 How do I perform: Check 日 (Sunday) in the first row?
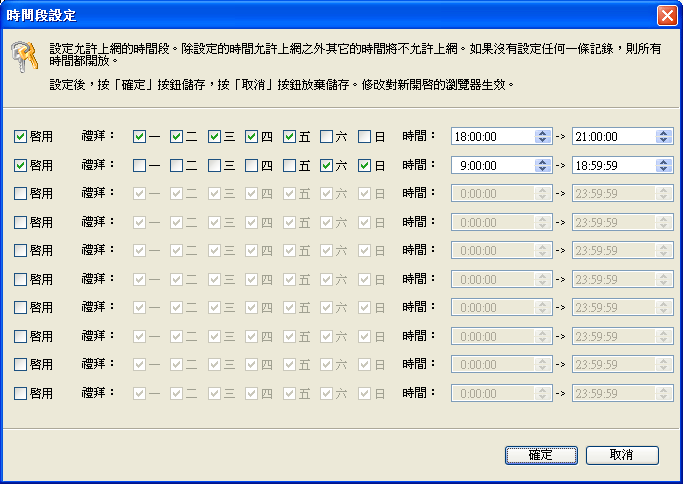pyautogui.click(x=365, y=136)
